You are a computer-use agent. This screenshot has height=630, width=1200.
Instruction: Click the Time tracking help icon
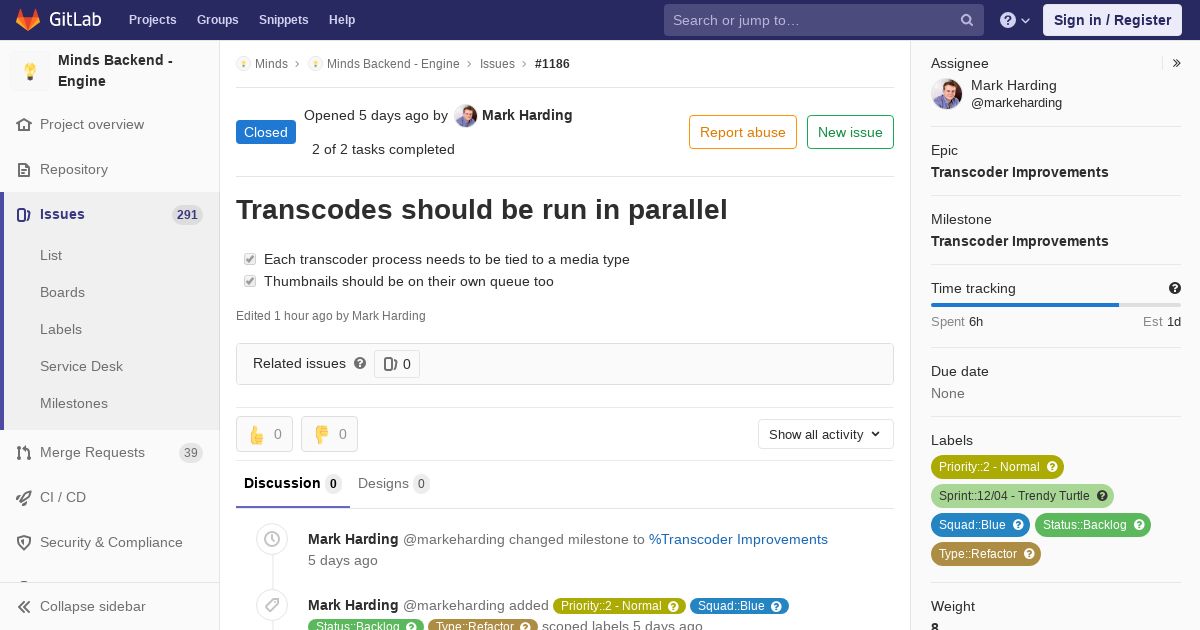pos(1175,288)
